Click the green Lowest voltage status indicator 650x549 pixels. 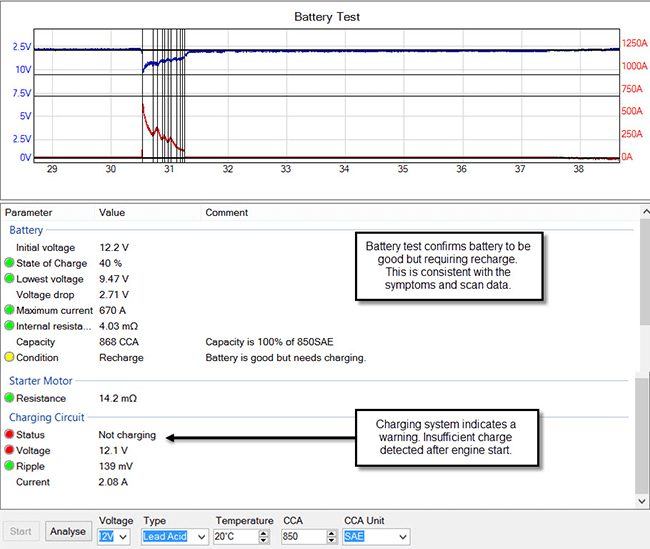coord(9,278)
